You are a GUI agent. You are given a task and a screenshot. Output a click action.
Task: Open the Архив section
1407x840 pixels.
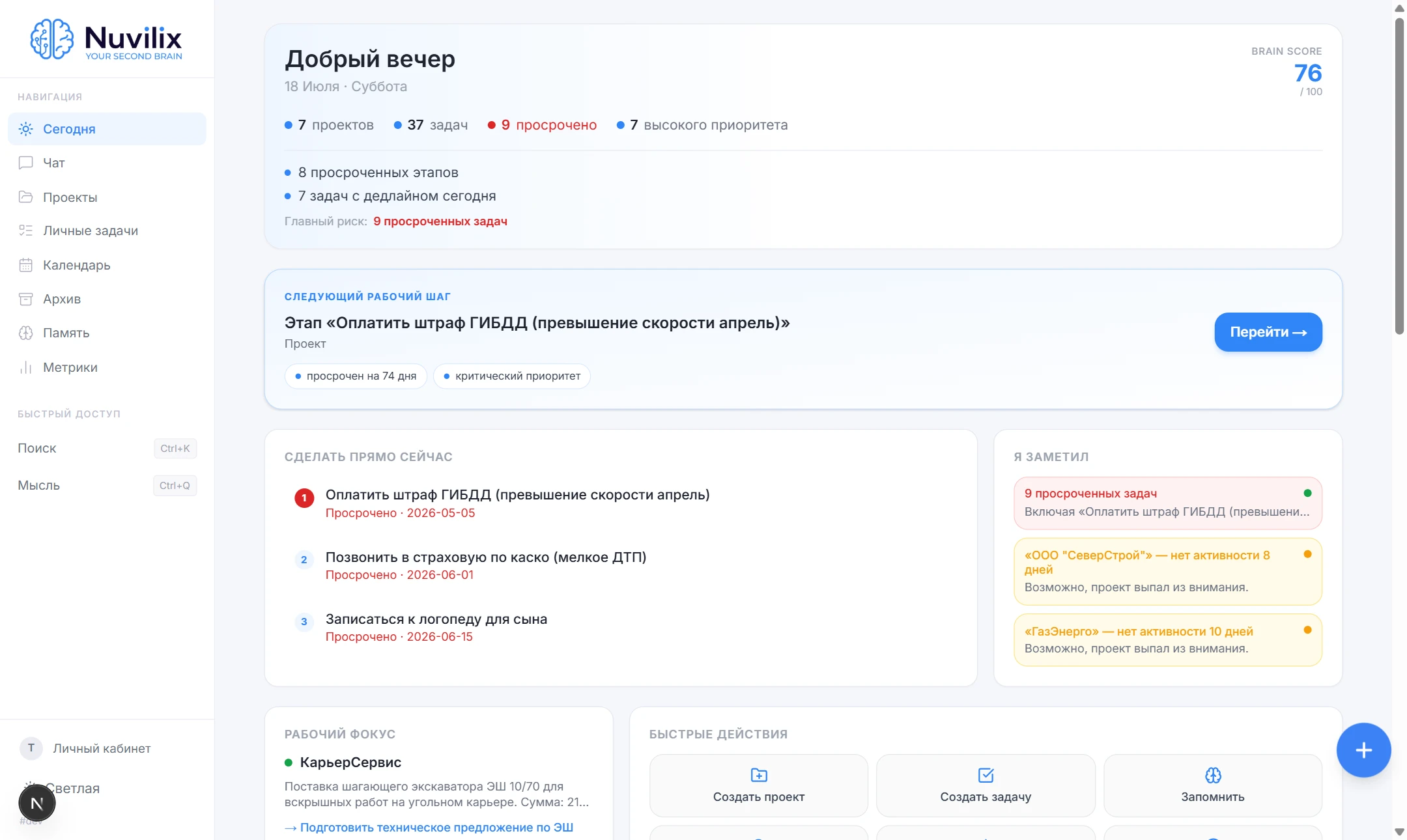click(107, 299)
